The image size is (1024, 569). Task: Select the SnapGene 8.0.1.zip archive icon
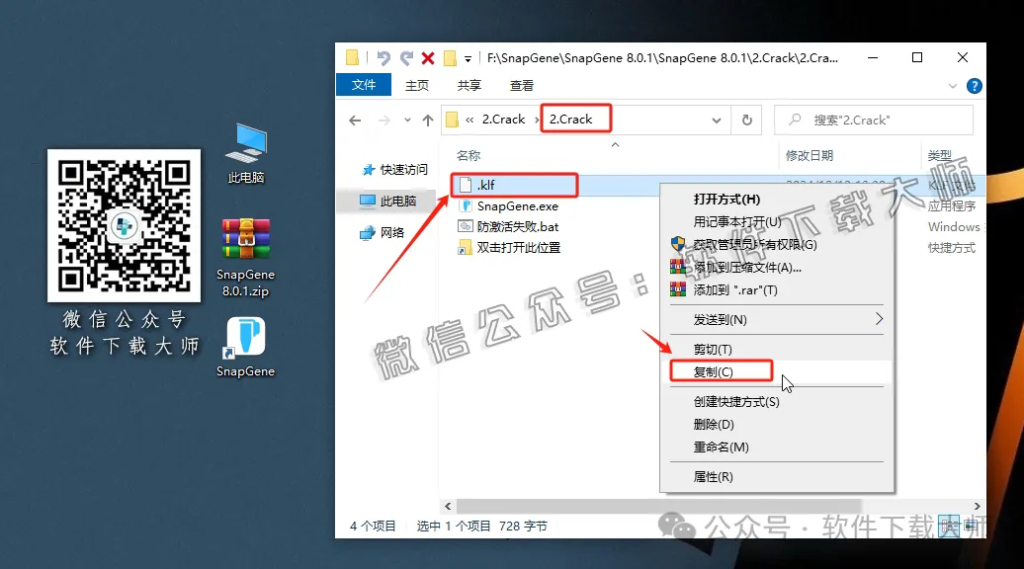[x=246, y=257]
